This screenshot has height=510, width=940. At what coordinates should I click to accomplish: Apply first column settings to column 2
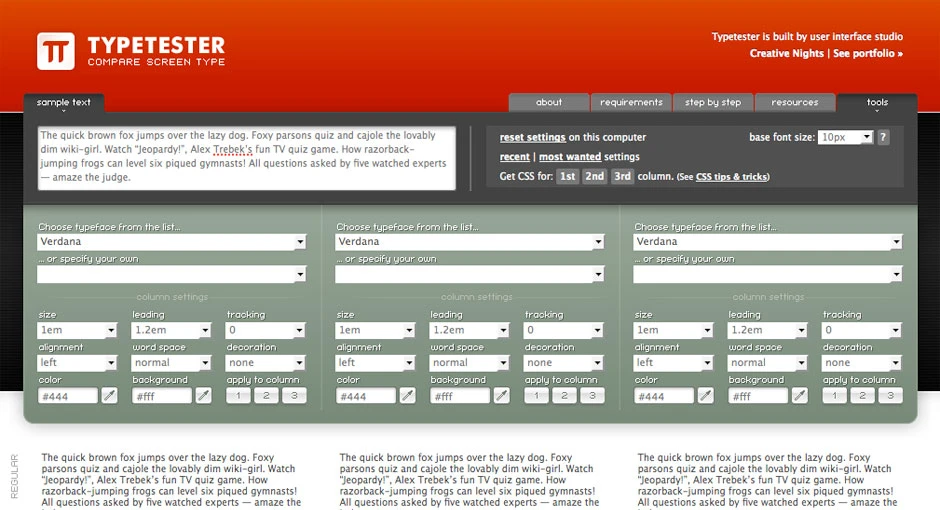(x=266, y=396)
